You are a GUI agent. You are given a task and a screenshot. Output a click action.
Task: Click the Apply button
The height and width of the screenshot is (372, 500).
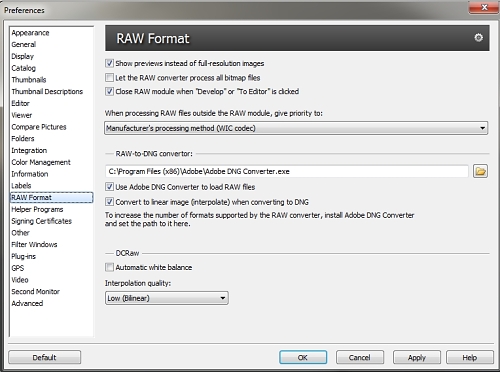[x=417, y=357]
